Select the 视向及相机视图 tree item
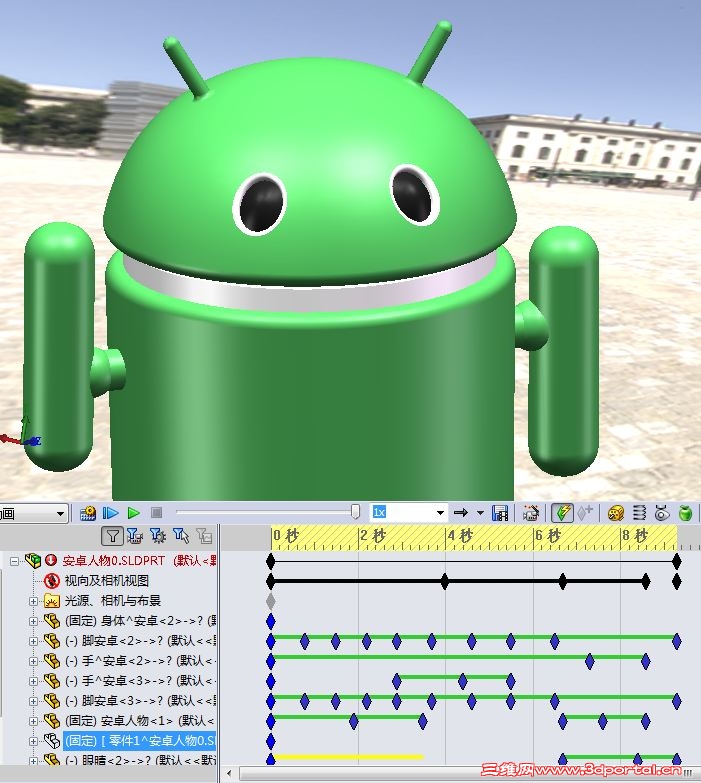The height and width of the screenshot is (783, 701). [107, 581]
